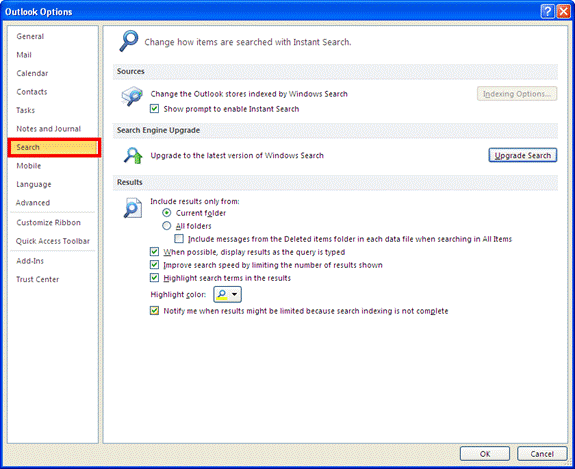Click the Search Engine Upgrade arrow icon
Screen dimensions: 575x469
pyautogui.click(x=133, y=155)
